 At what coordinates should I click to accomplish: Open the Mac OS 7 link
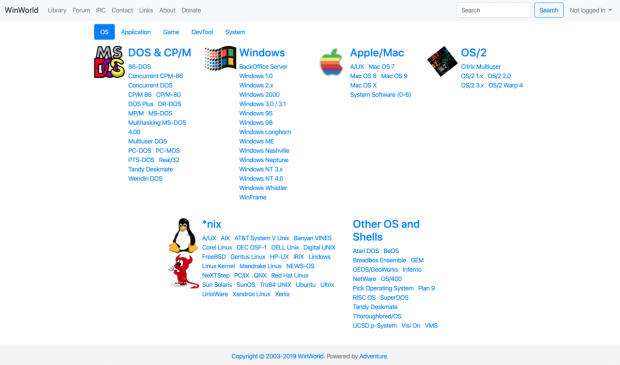coord(382,66)
